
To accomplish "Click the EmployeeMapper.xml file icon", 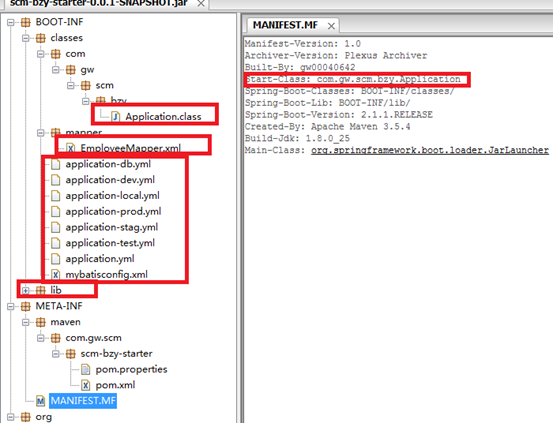I will click(x=71, y=148).
